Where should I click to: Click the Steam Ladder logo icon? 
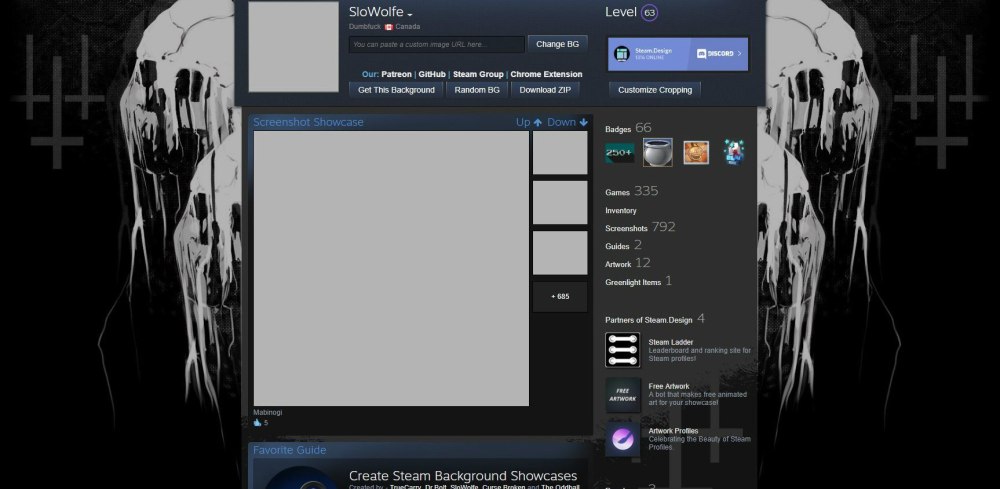[x=622, y=350]
